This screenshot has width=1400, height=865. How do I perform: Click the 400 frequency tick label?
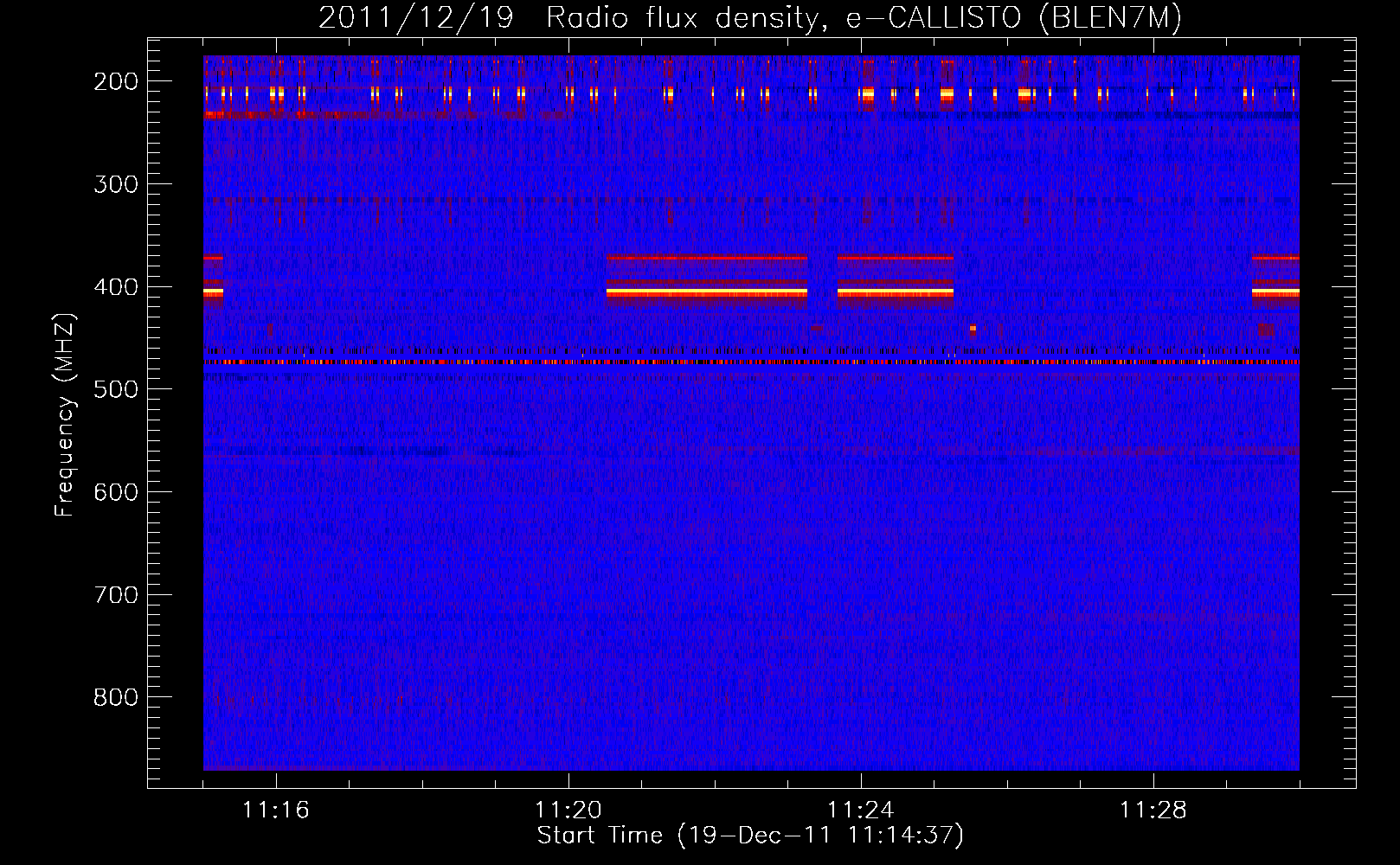(x=115, y=287)
